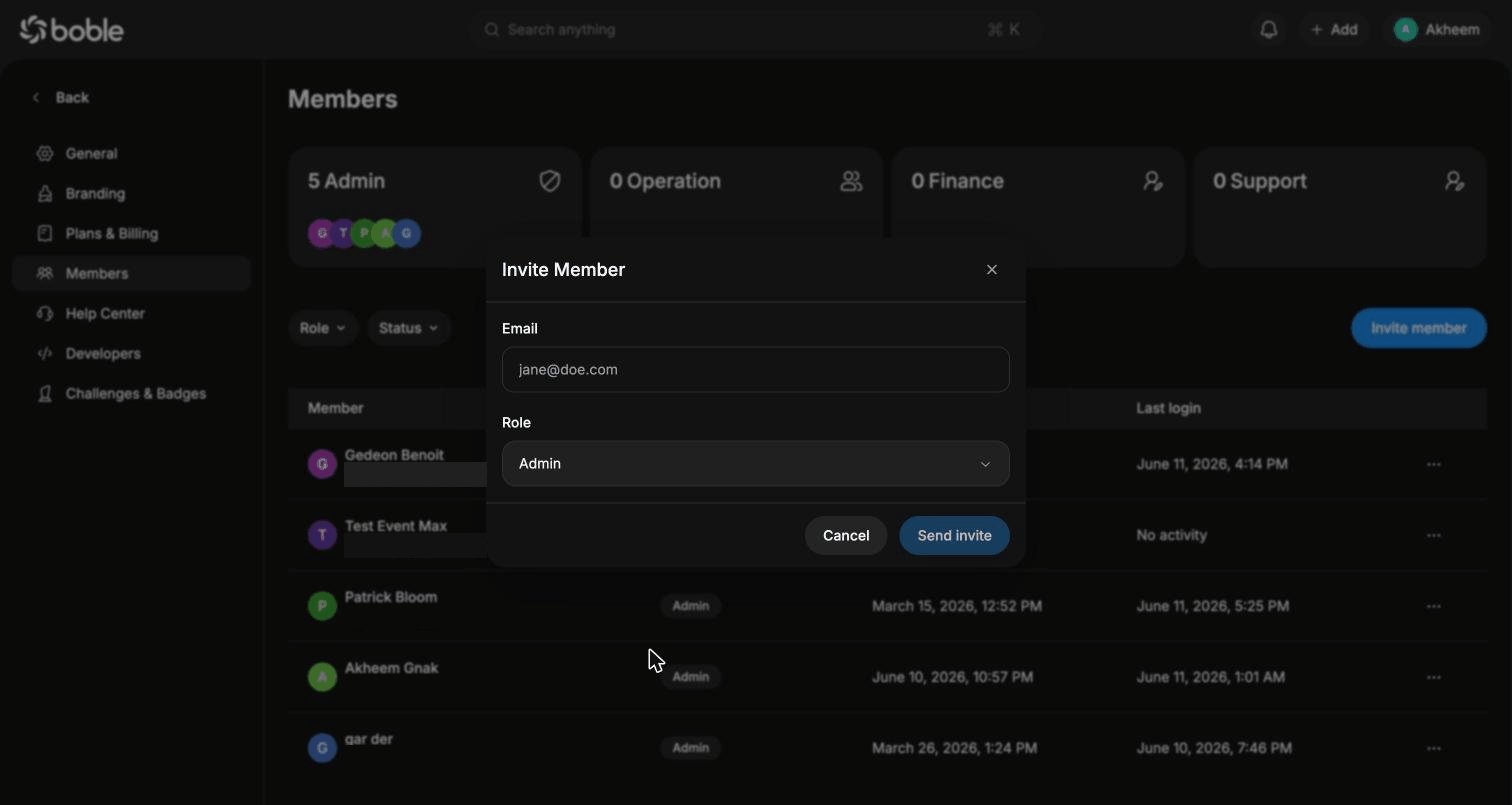Close the Invite Member dialog
Viewport: 1512px width, 805px height.
point(992,270)
